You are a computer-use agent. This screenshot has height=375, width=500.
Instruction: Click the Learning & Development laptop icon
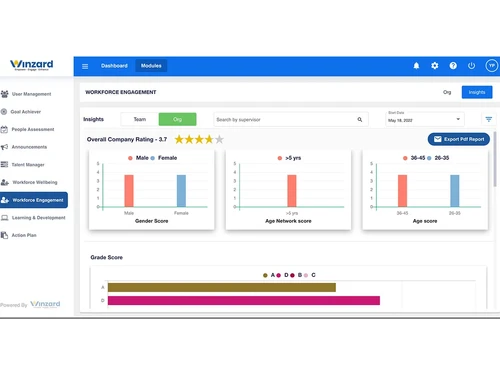tap(5, 218)
